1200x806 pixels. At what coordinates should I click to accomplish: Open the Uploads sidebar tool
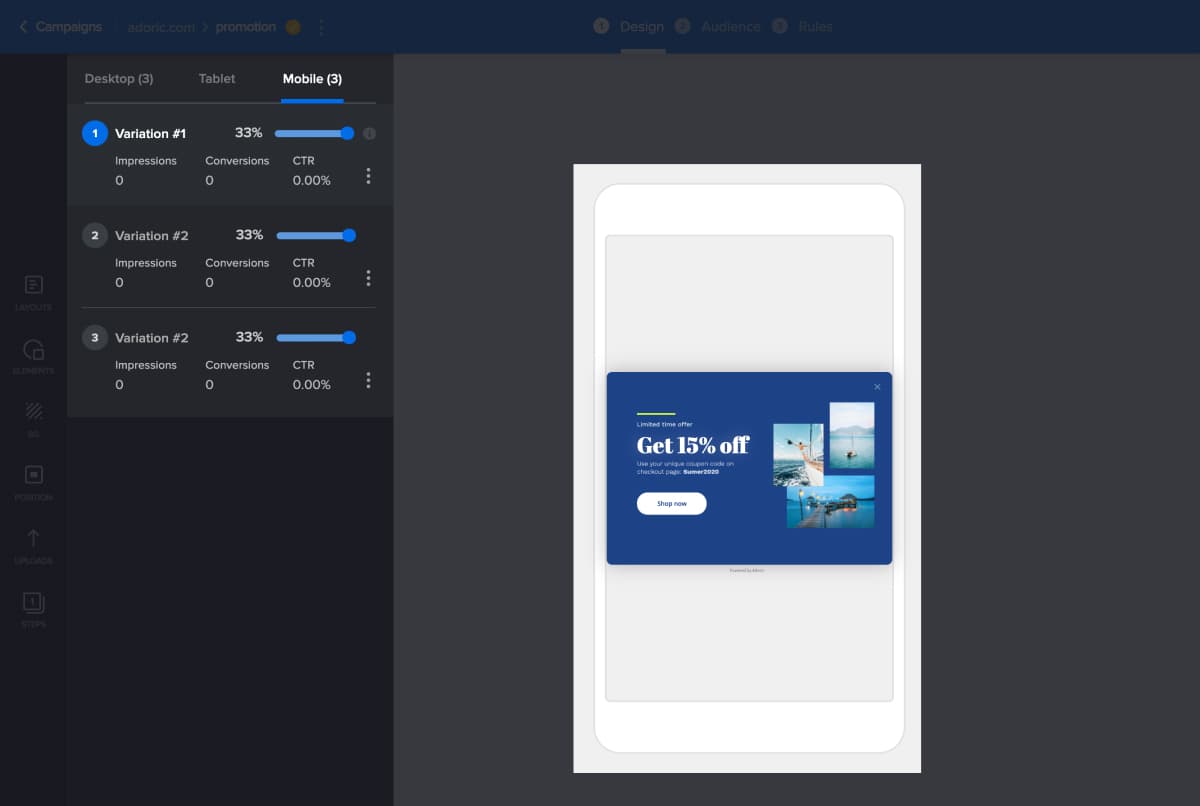pos(33,547)
